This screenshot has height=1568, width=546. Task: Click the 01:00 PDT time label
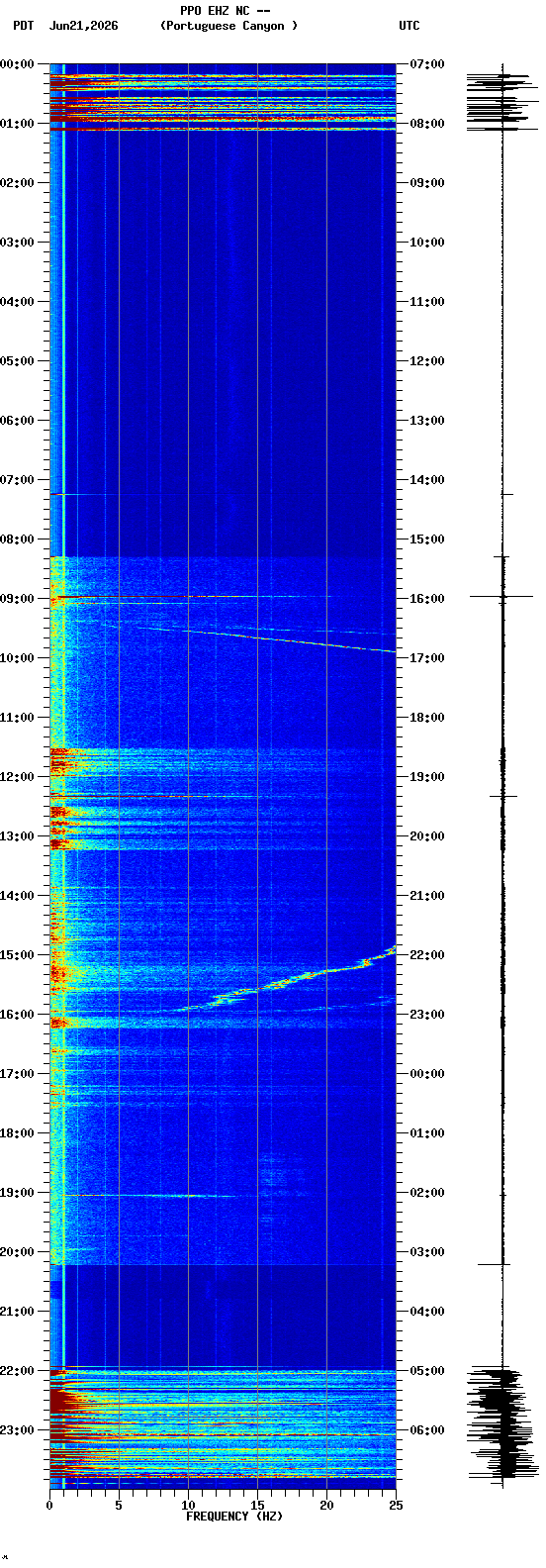(17, 123)
